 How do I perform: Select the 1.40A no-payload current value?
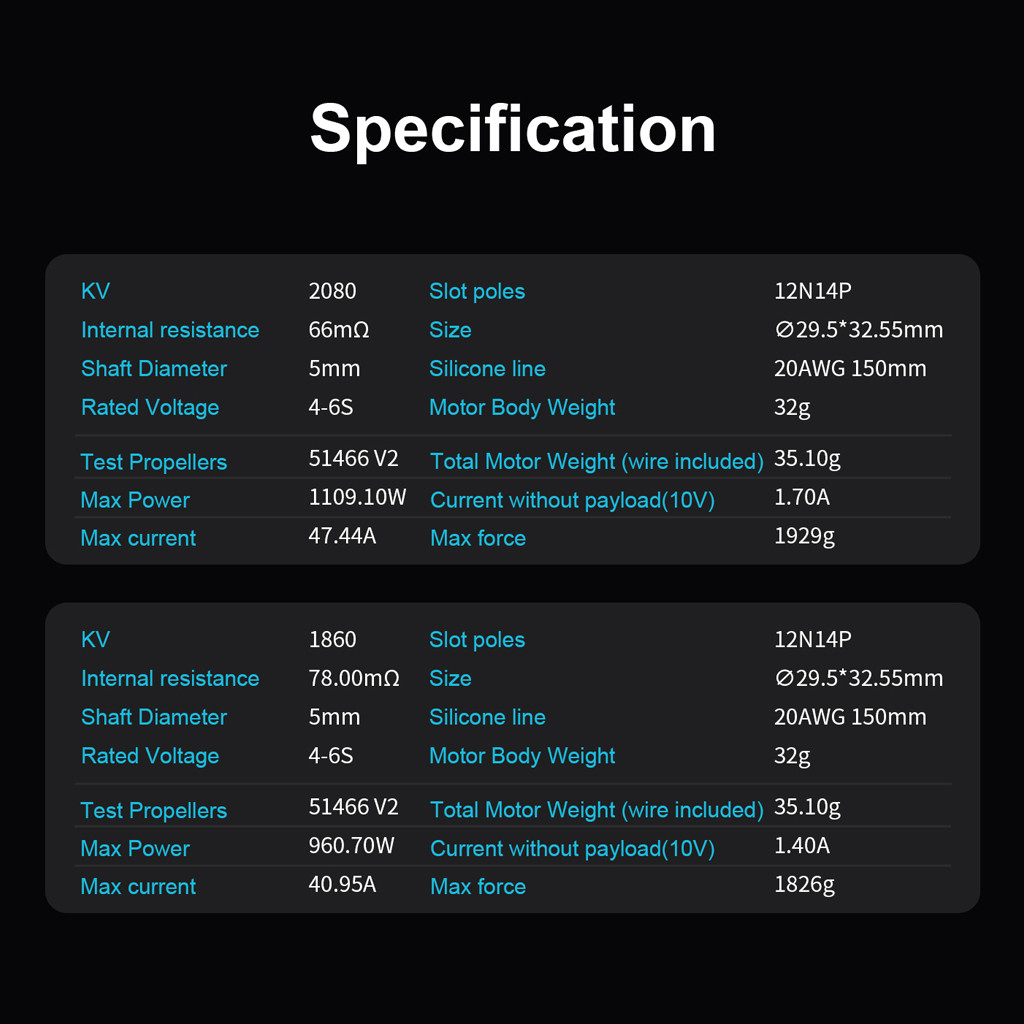(x=801, y=845)
